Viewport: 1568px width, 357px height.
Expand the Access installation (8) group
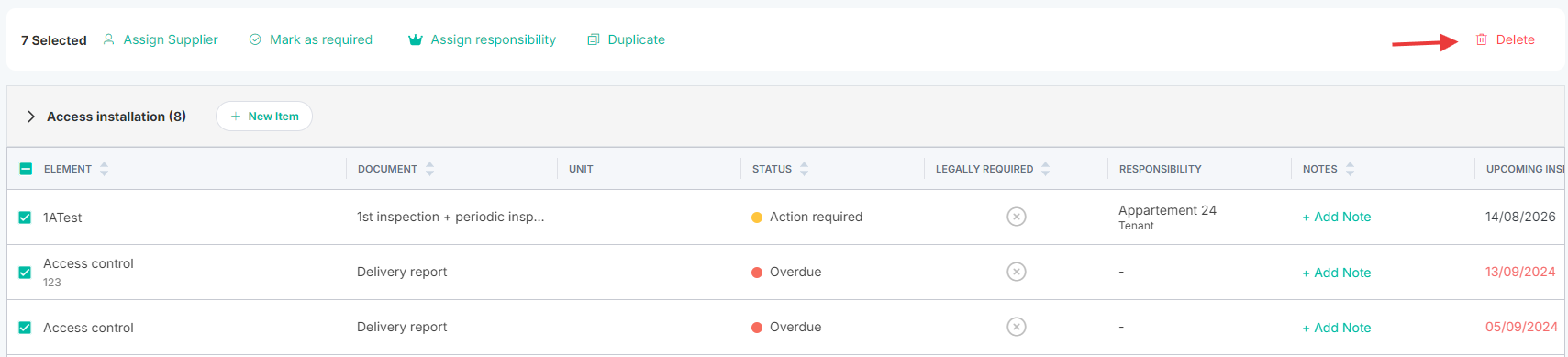click(31, 117)
